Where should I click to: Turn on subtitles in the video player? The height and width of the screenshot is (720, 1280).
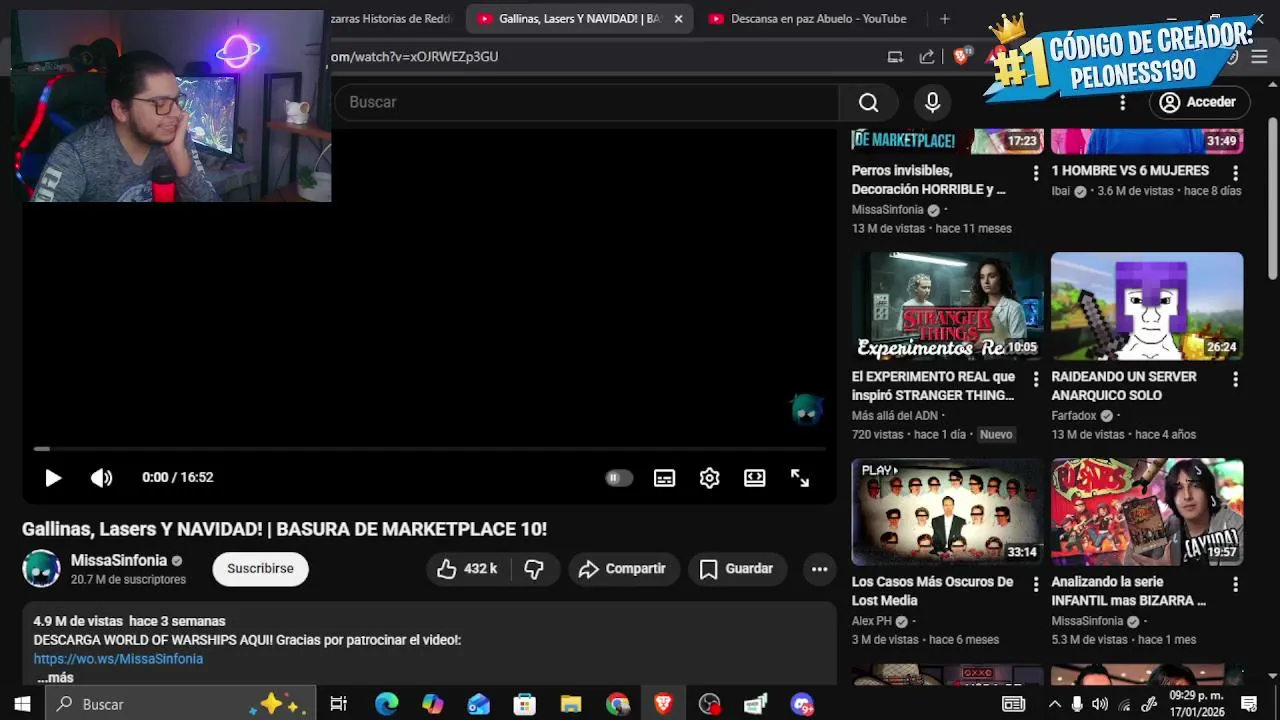click(664, 478)
